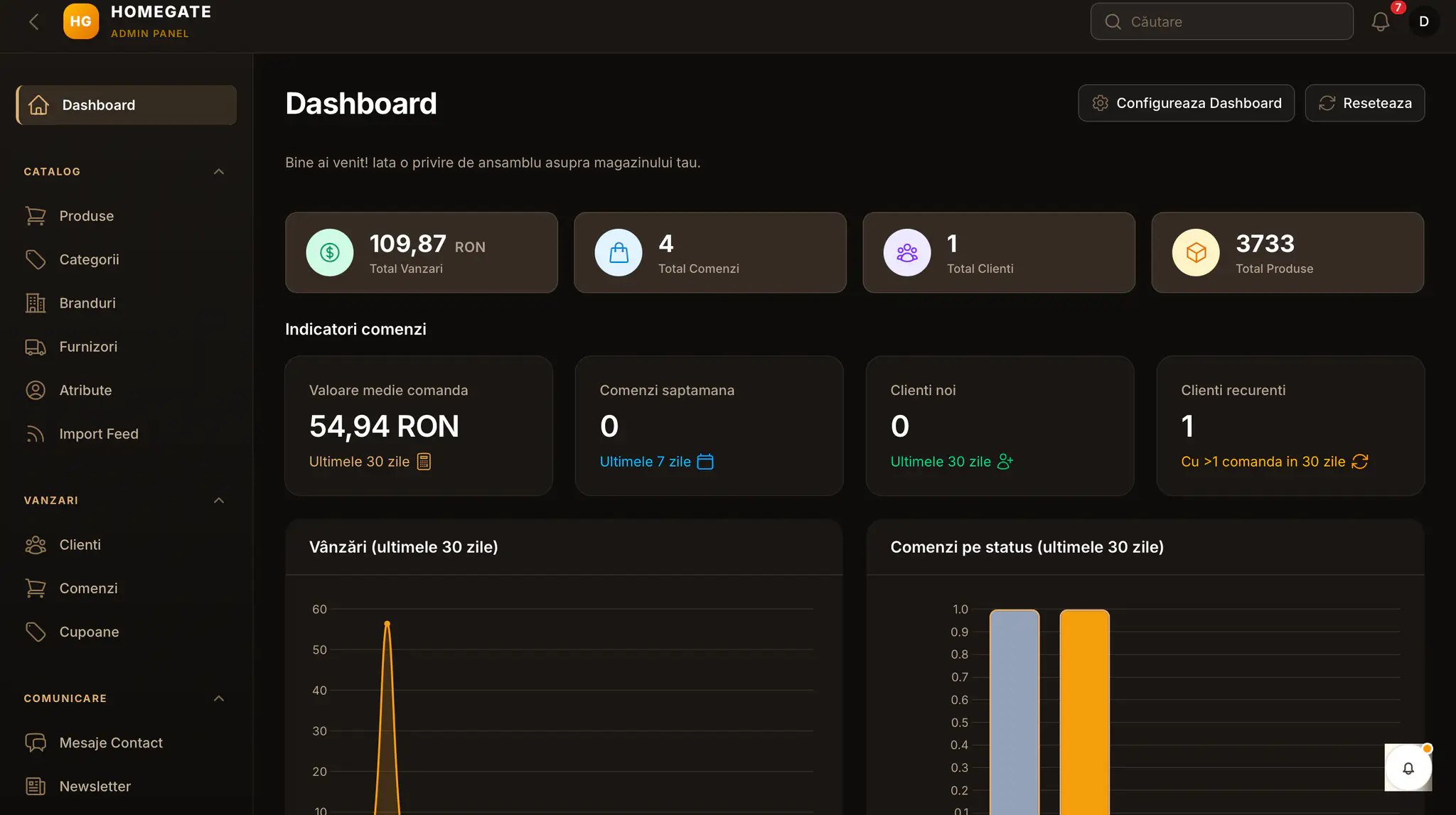Viewport: 1456px width, 815px height.
Task: Click the Total Comenzi bag icon
Action: [619, 252]
